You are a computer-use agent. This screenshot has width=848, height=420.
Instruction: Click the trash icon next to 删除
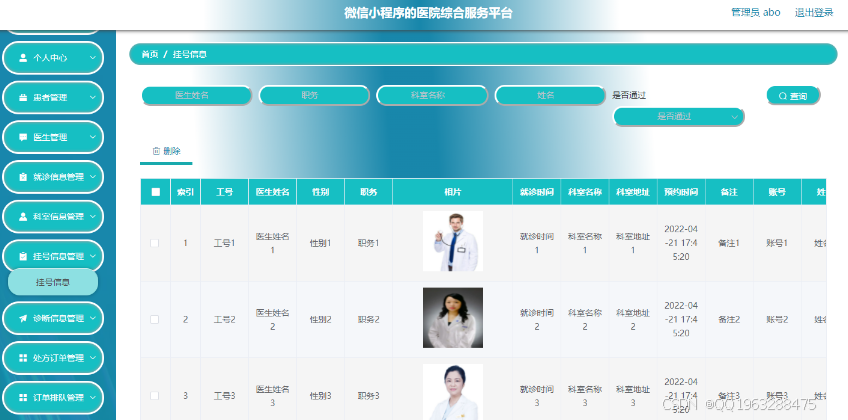(x=156, y=151)
